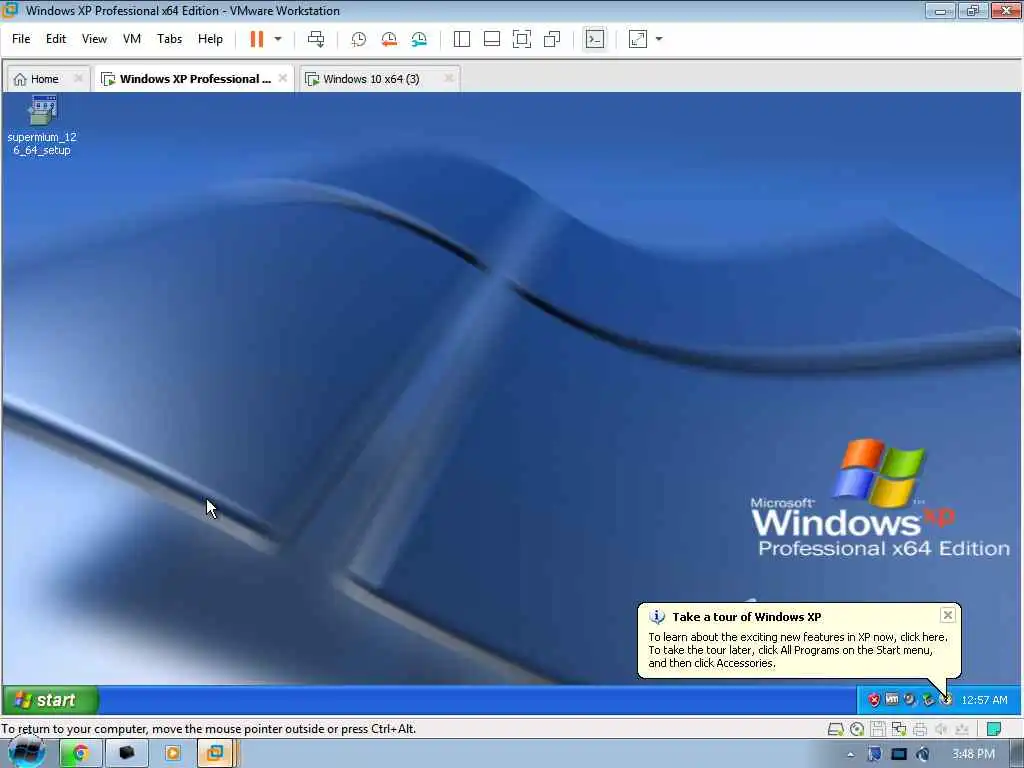This screenshot has height=768, width=1024.
Task: Open the Edit menu
Action: (x=56, y=39)
